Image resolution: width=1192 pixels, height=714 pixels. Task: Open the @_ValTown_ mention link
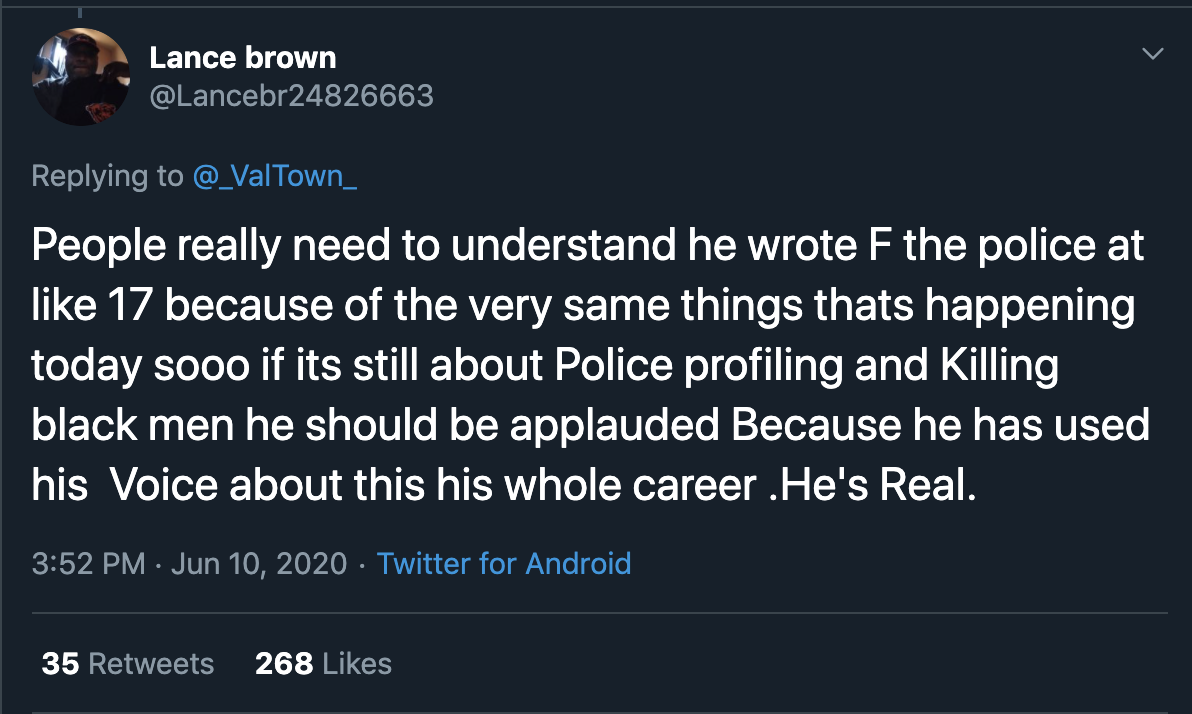pyautogui.click(x=274, y=176)
